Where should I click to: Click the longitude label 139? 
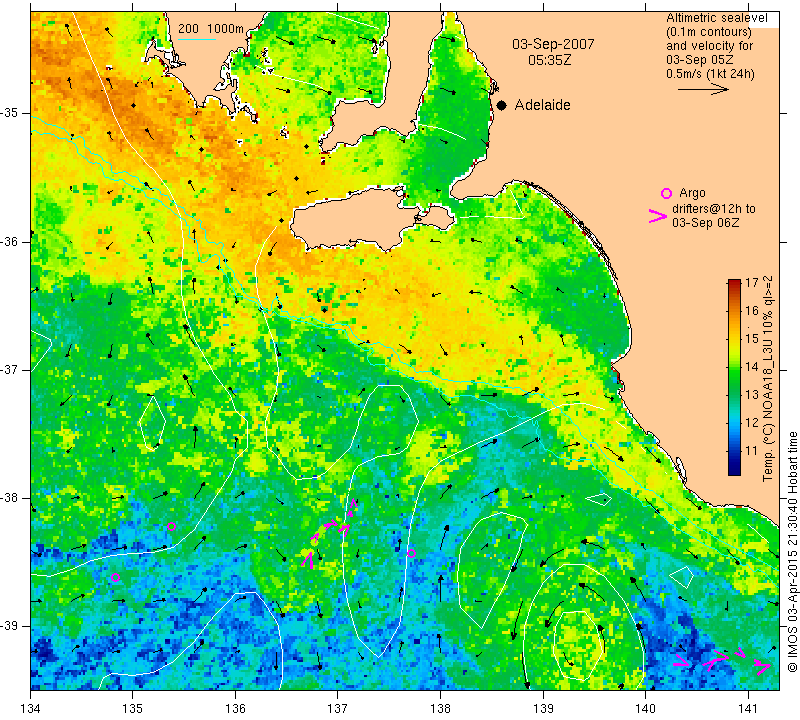tap(543, 709)
